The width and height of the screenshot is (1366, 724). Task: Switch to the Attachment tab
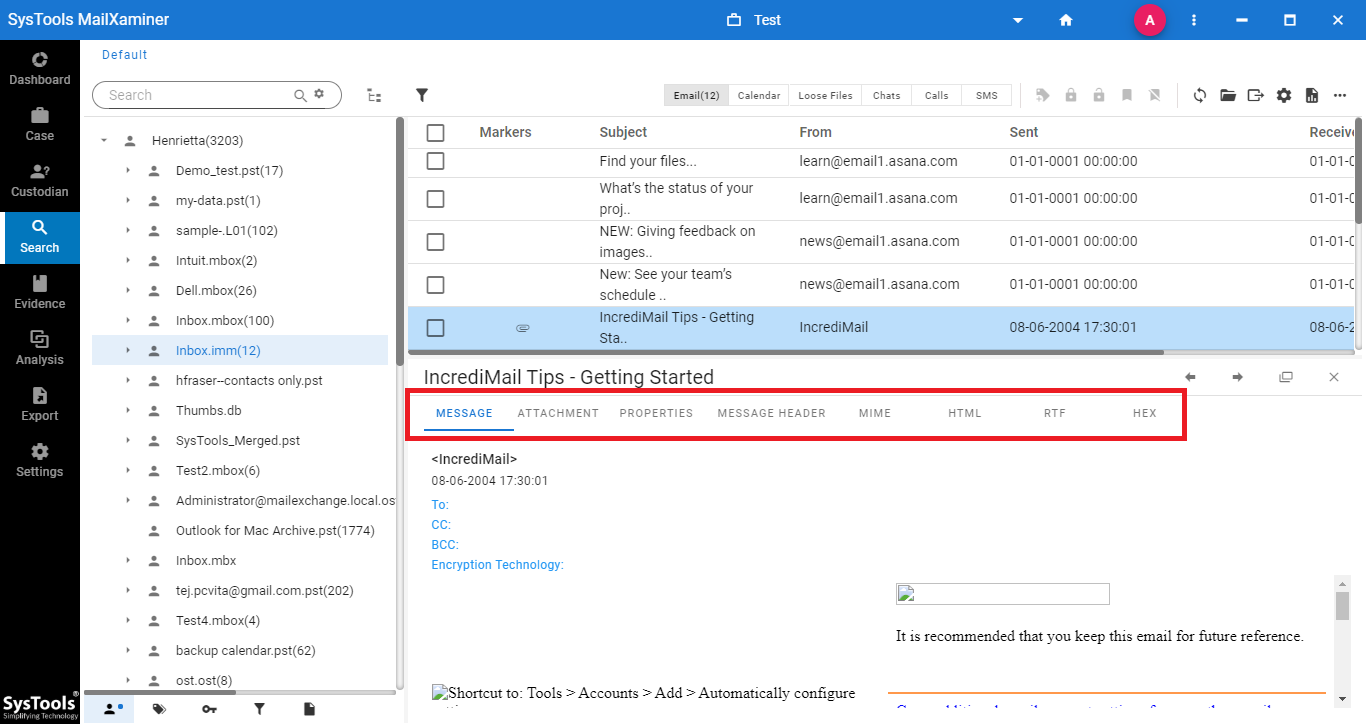(558, 413)
